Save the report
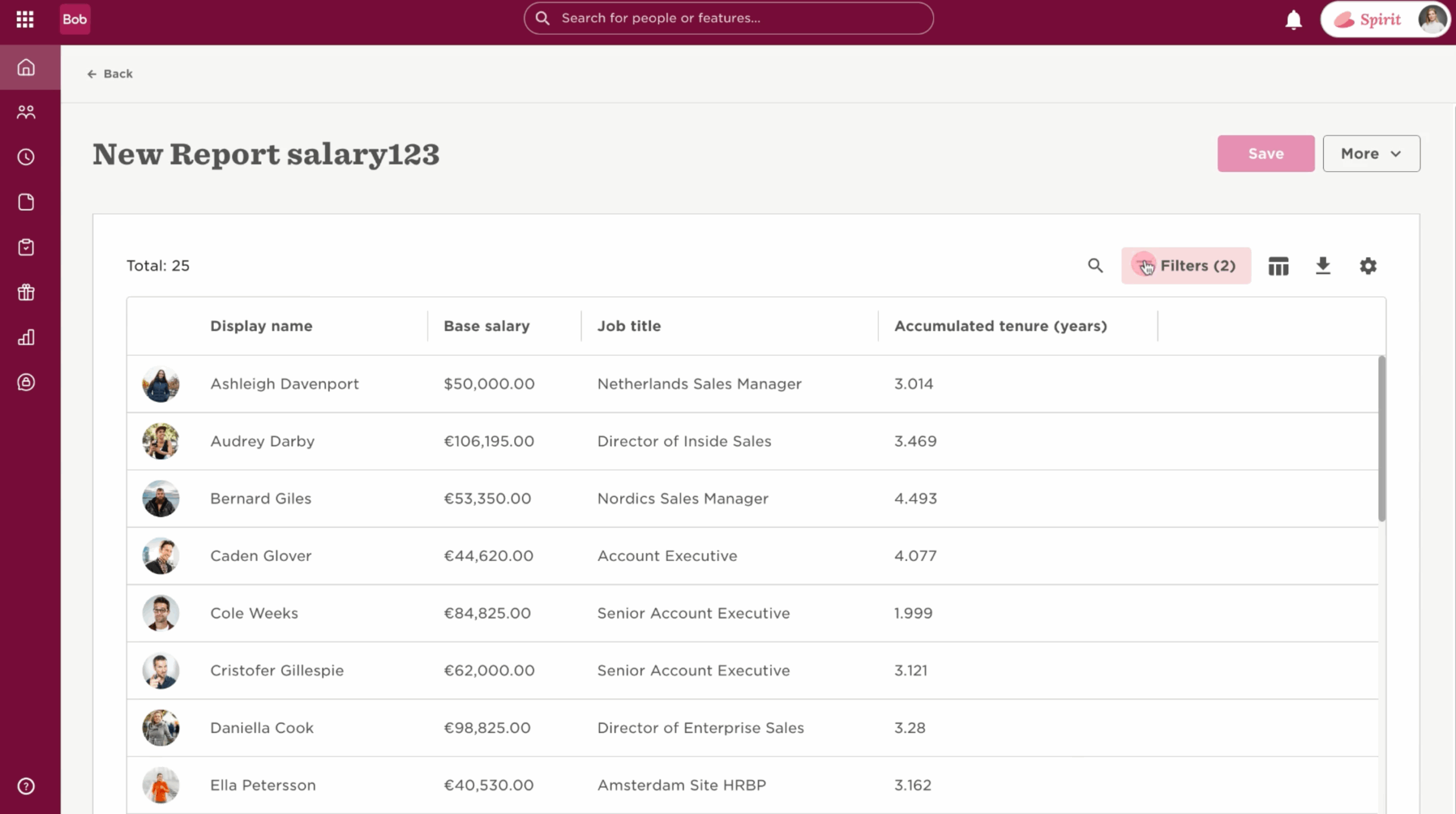Viewport: 1456px width, 814px height. coord(1266,153)
